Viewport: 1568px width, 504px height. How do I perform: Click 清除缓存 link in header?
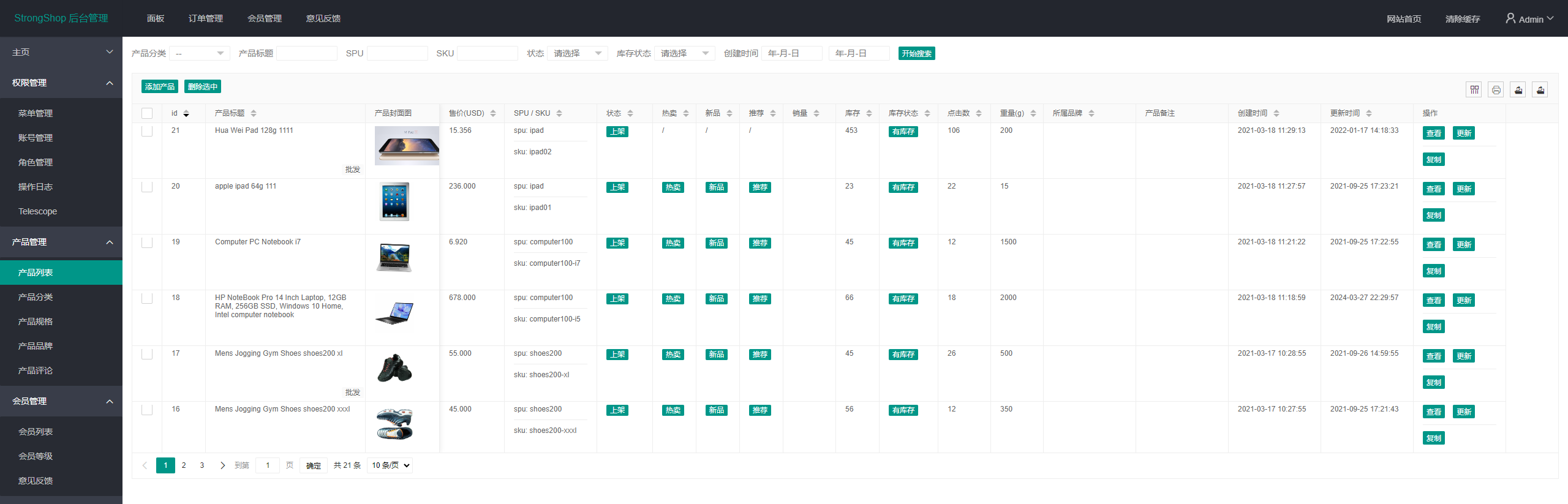click(x=1463, y=19)
